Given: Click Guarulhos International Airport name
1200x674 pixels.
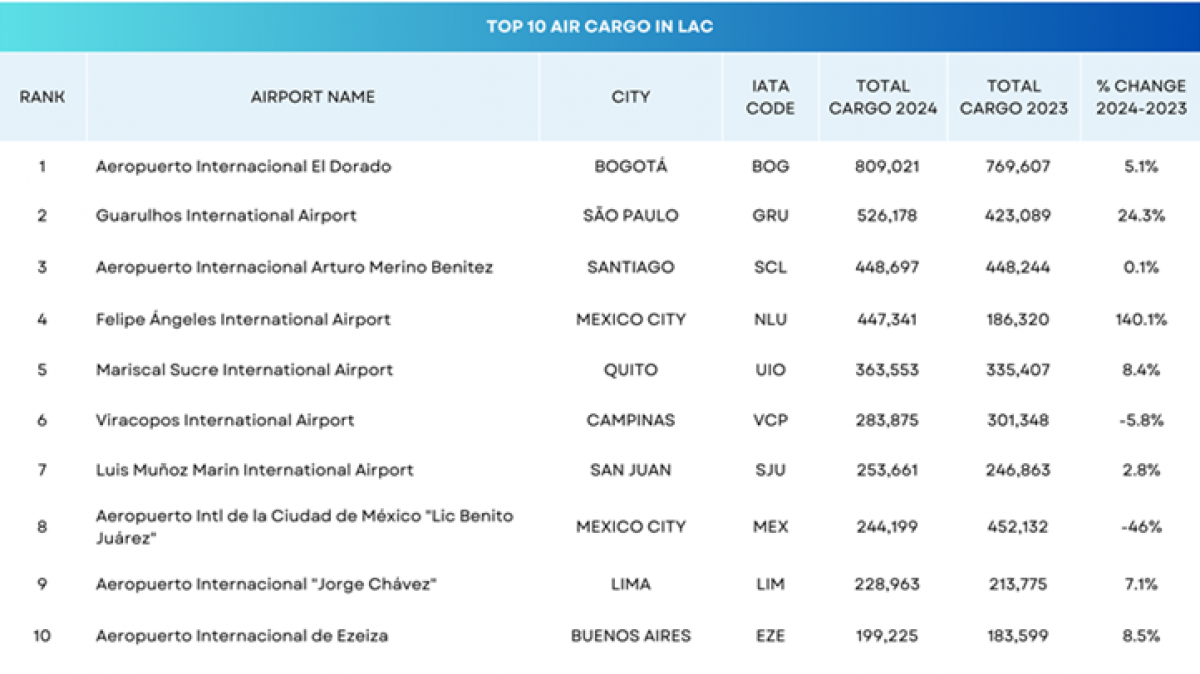Looking at the screenshot, I should (226, 215).
